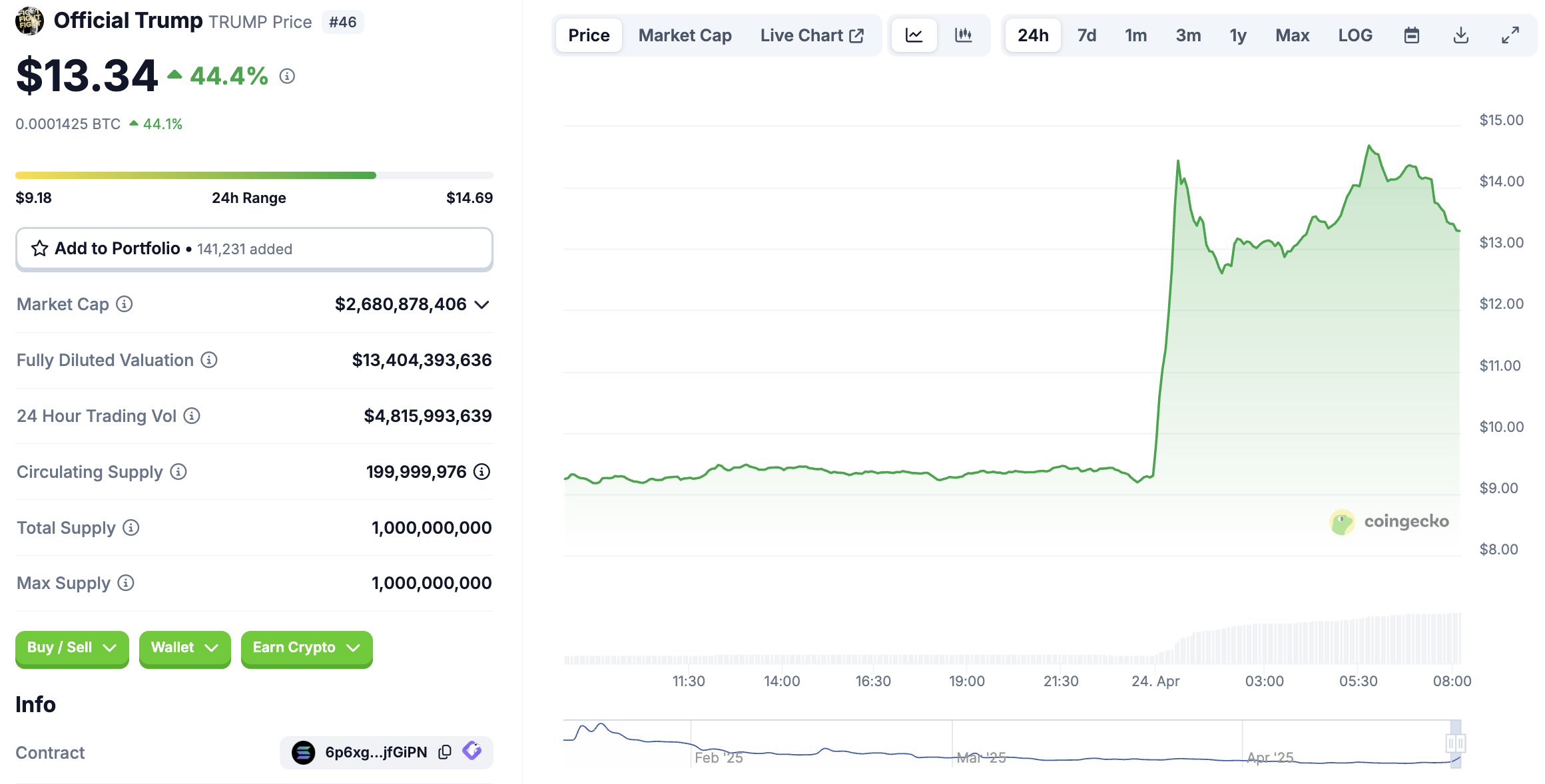Viewport: 1545px width, 784px height.
Task: Select the line chart view icon
Action: [914, 35]
